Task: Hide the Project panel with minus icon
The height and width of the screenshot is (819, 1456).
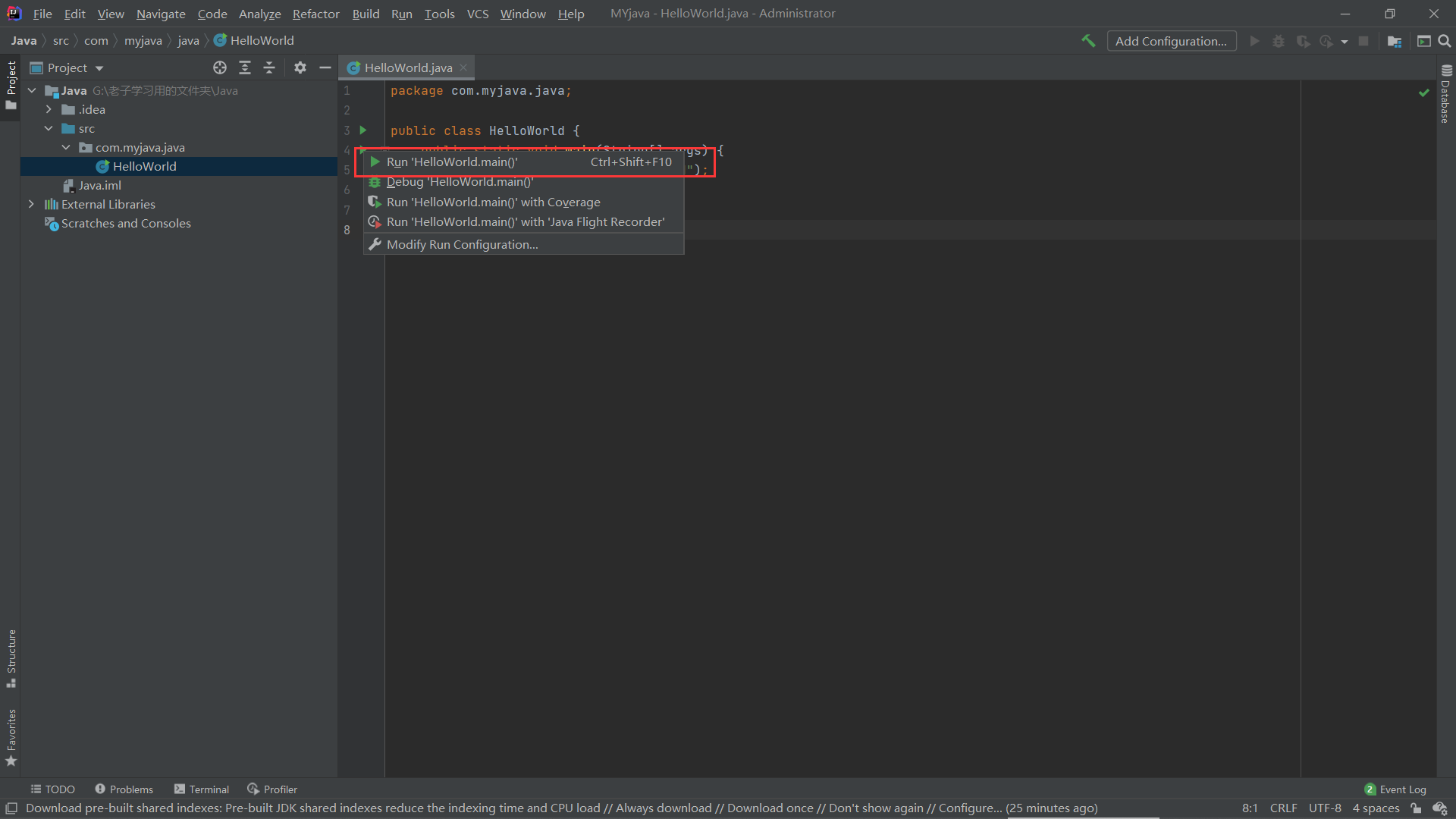Action: coord(325,67)
